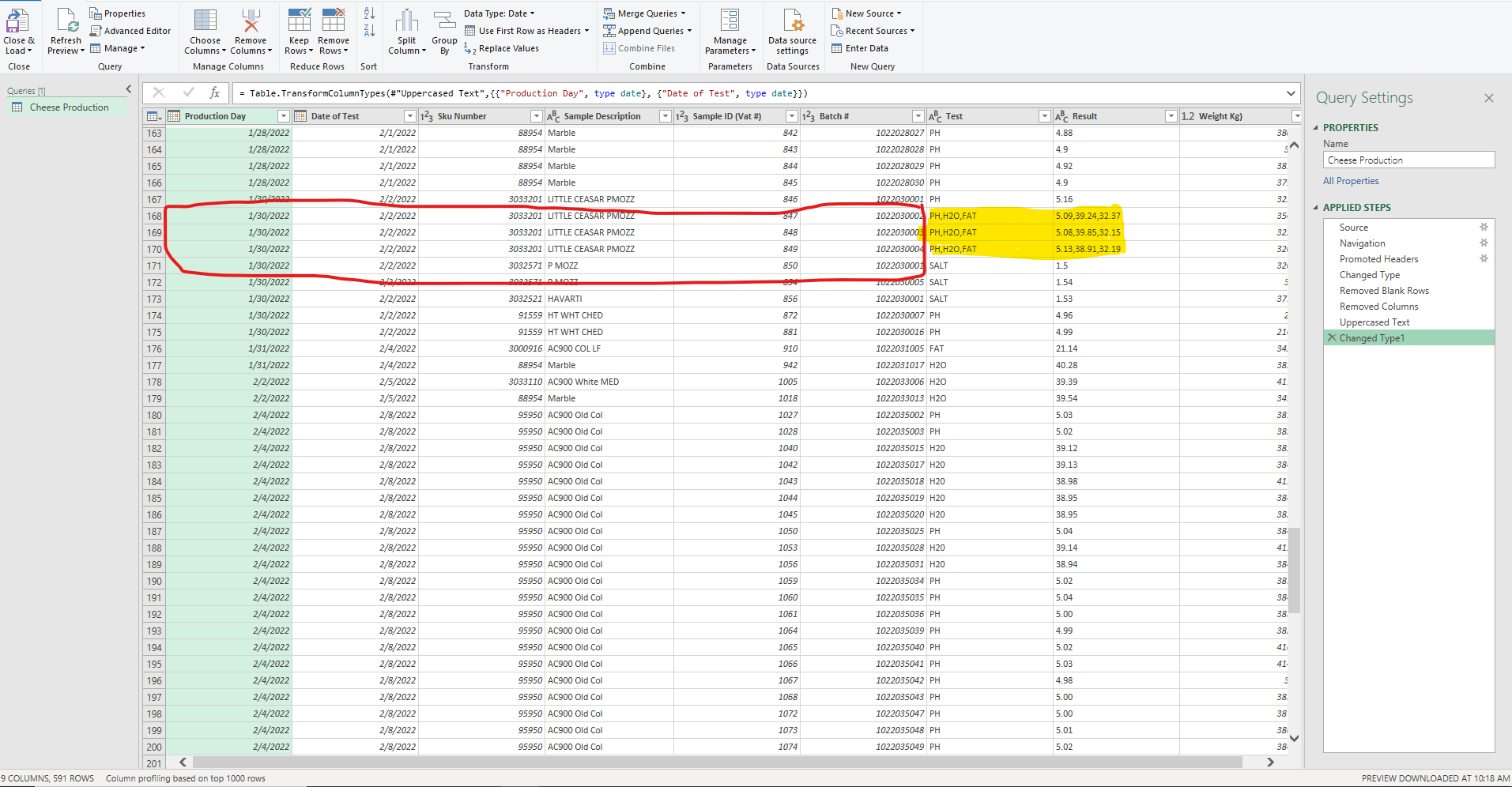Open Source step settings gear
This screenshot has width=1512, height=787.
click(x=1484, y=227)
